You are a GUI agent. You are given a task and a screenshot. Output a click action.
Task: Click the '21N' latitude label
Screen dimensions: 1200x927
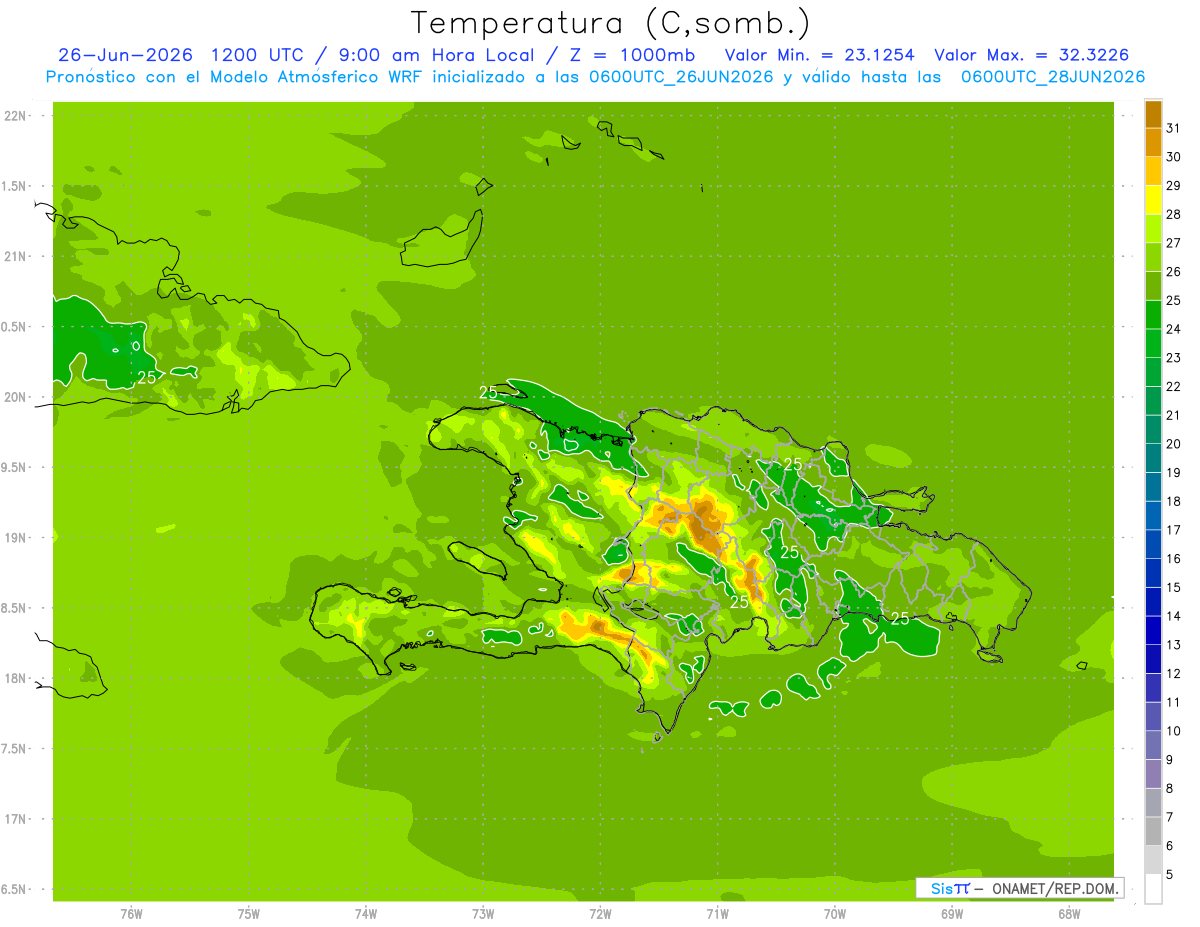pos(16,256)
